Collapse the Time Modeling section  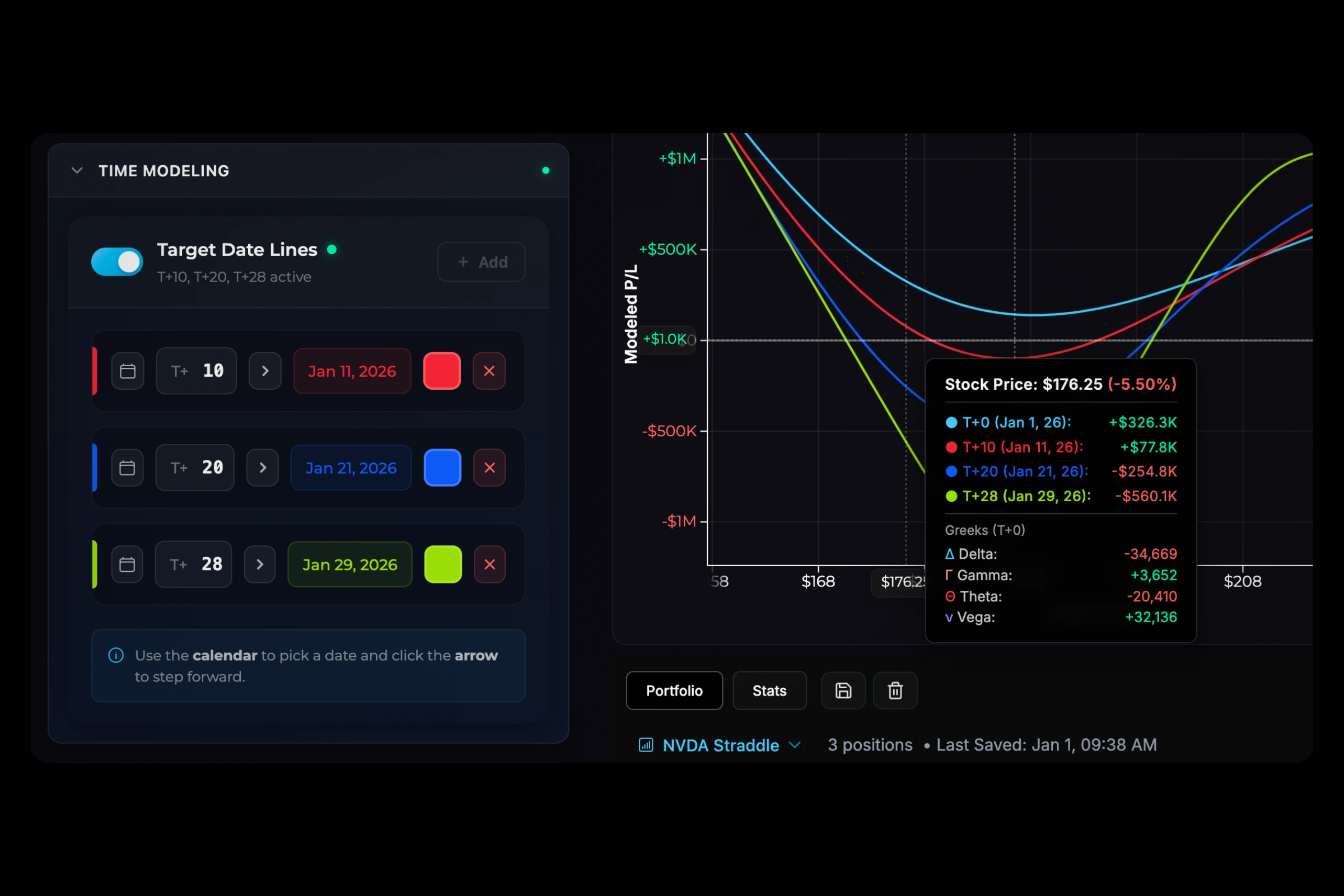77,170
